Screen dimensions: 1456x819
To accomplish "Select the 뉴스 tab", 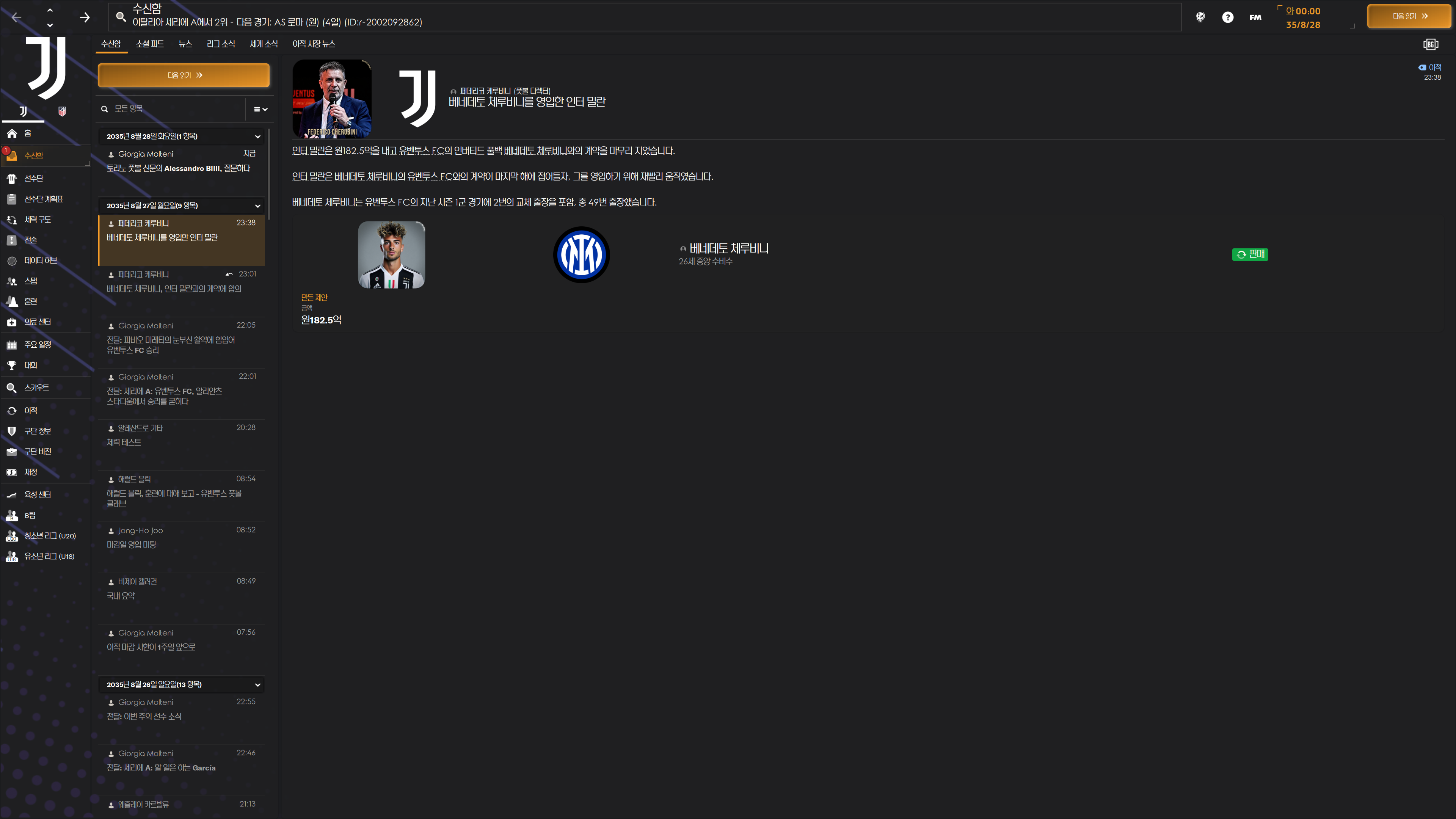I will 185,44.
